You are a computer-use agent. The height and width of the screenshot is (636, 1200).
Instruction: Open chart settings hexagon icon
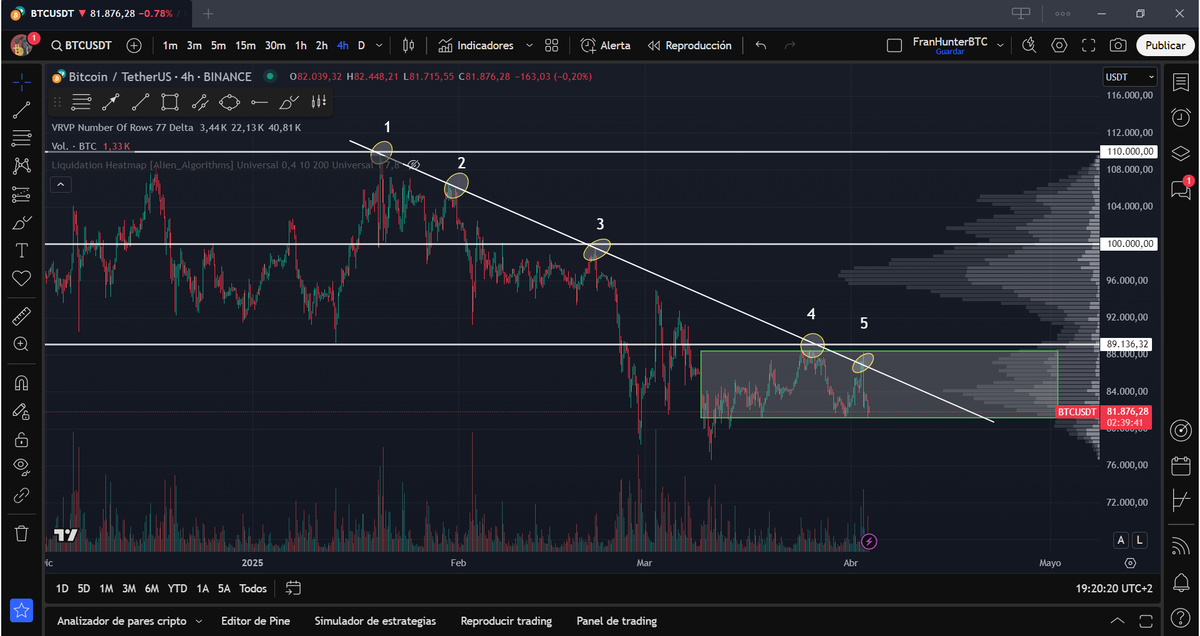point(1059,45)
